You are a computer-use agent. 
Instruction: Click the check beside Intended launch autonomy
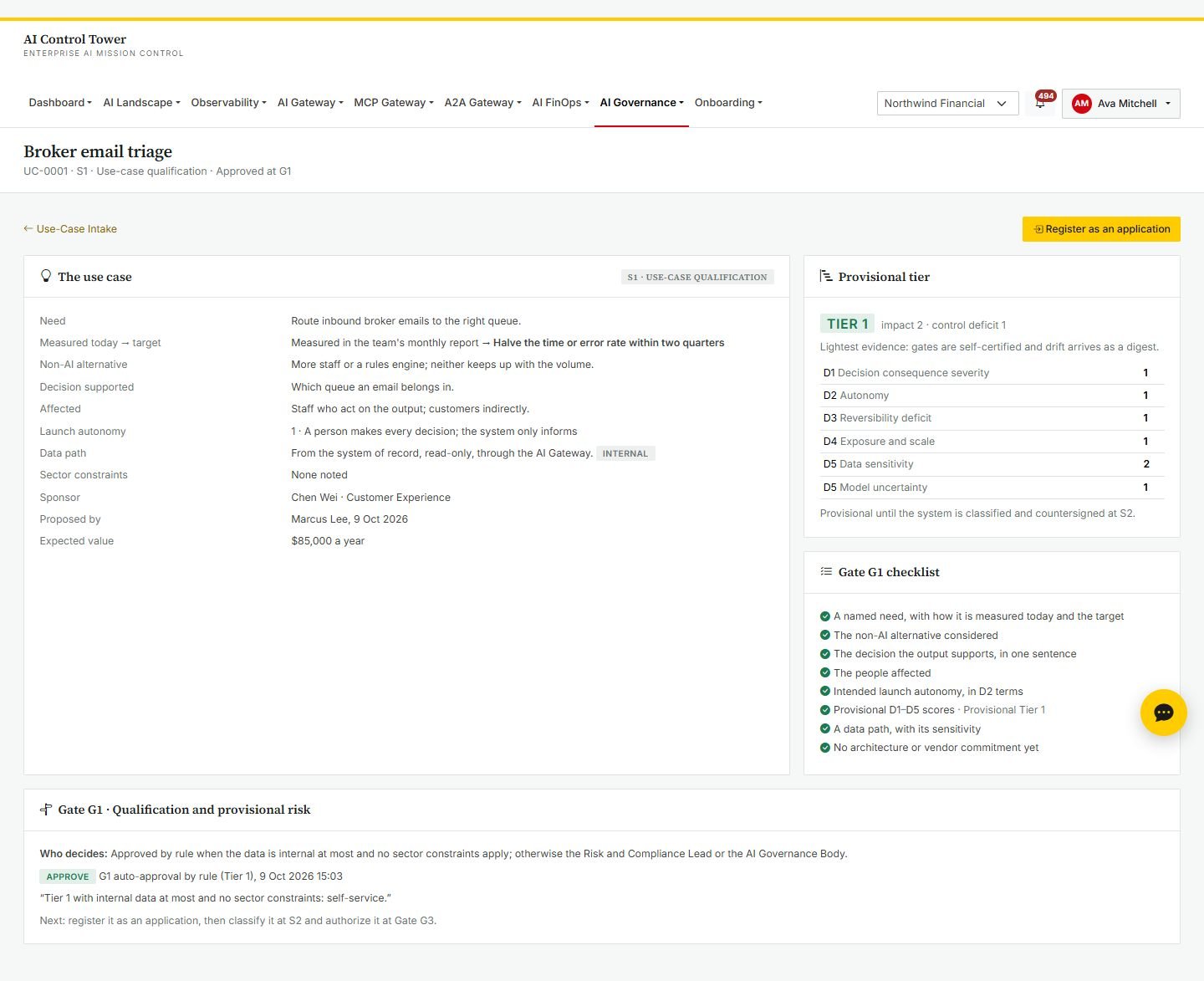coord(825,691)
